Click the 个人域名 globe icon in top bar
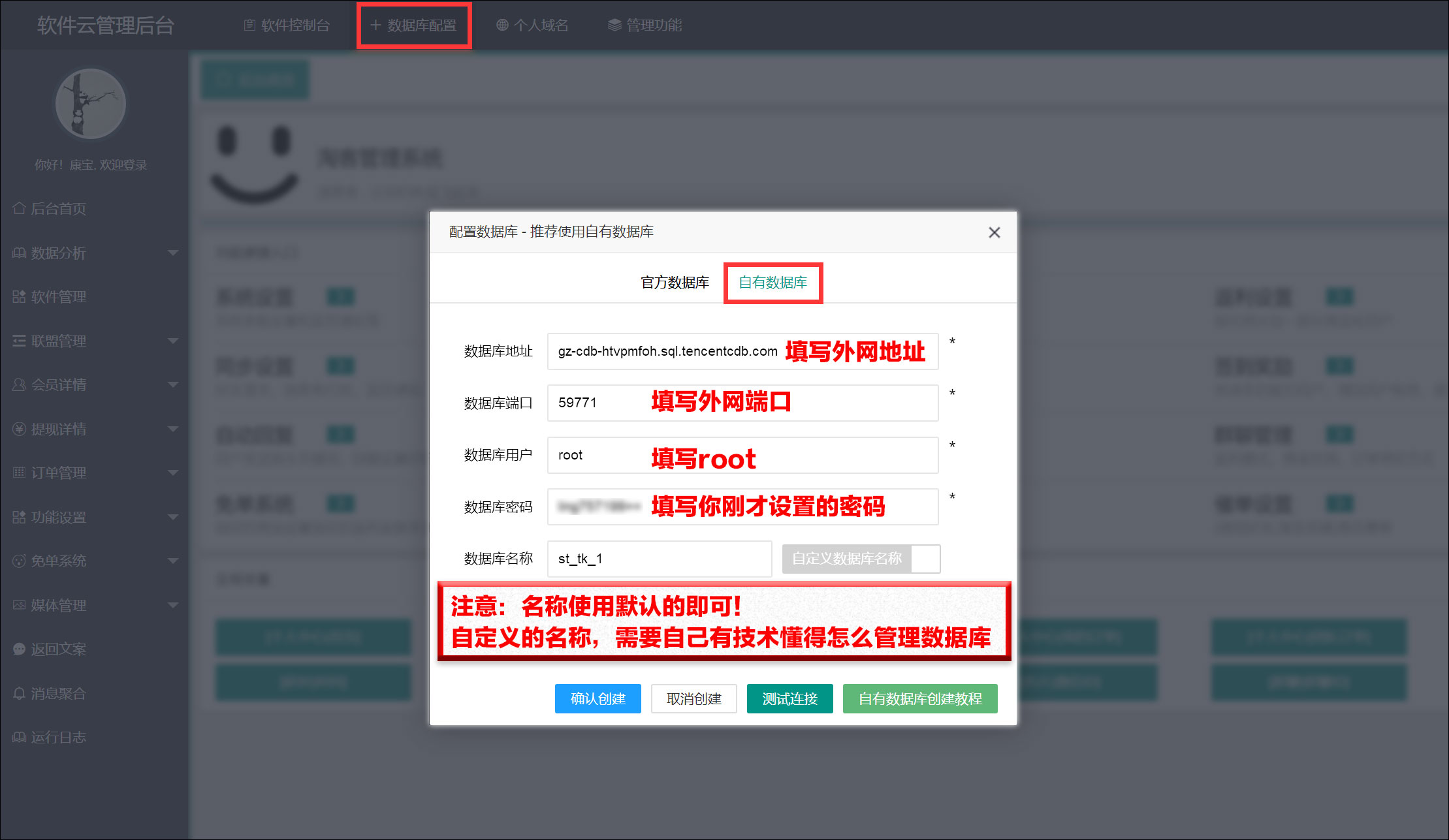Screen dimensions: 1449x840 point(502,25)
